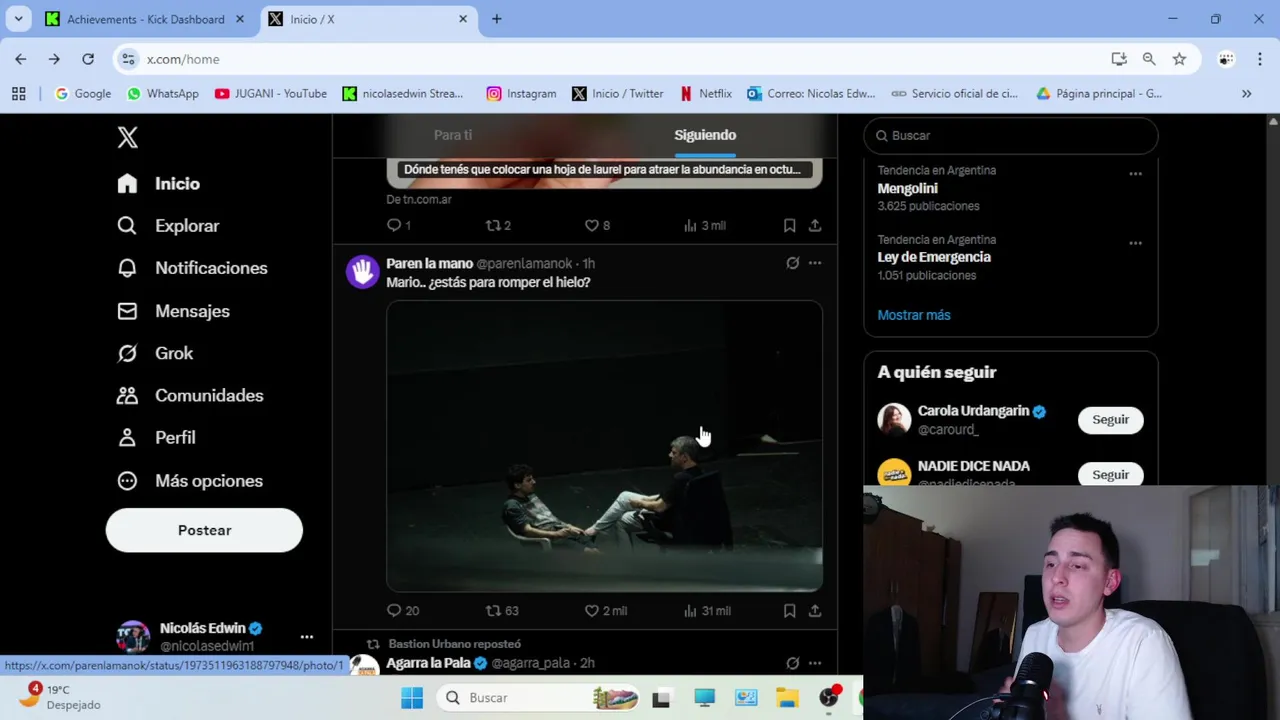Viewport: 1280px width, 720px height.
Task: Go back in browser
Action: pos(21,59)
